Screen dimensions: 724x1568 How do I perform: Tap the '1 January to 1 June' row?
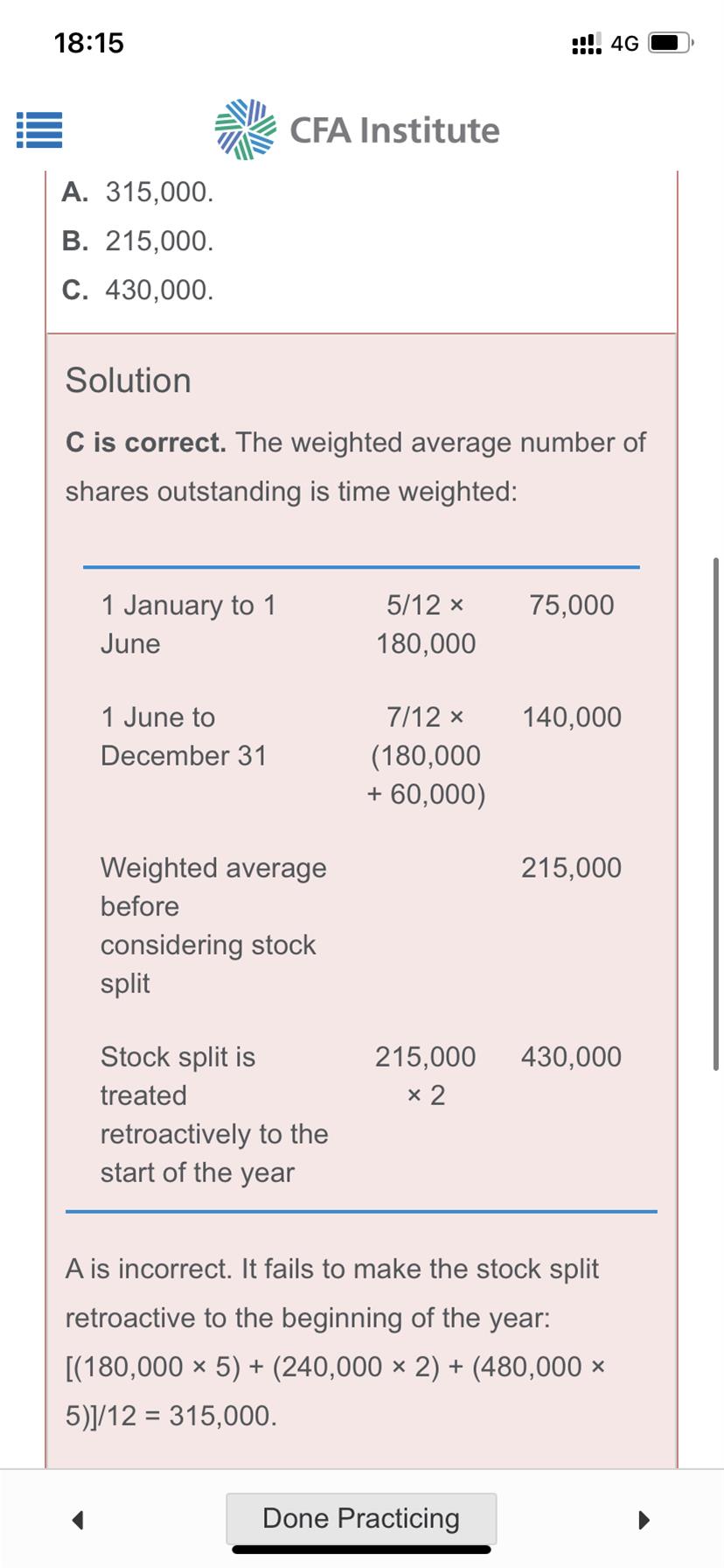pos(361,624)
